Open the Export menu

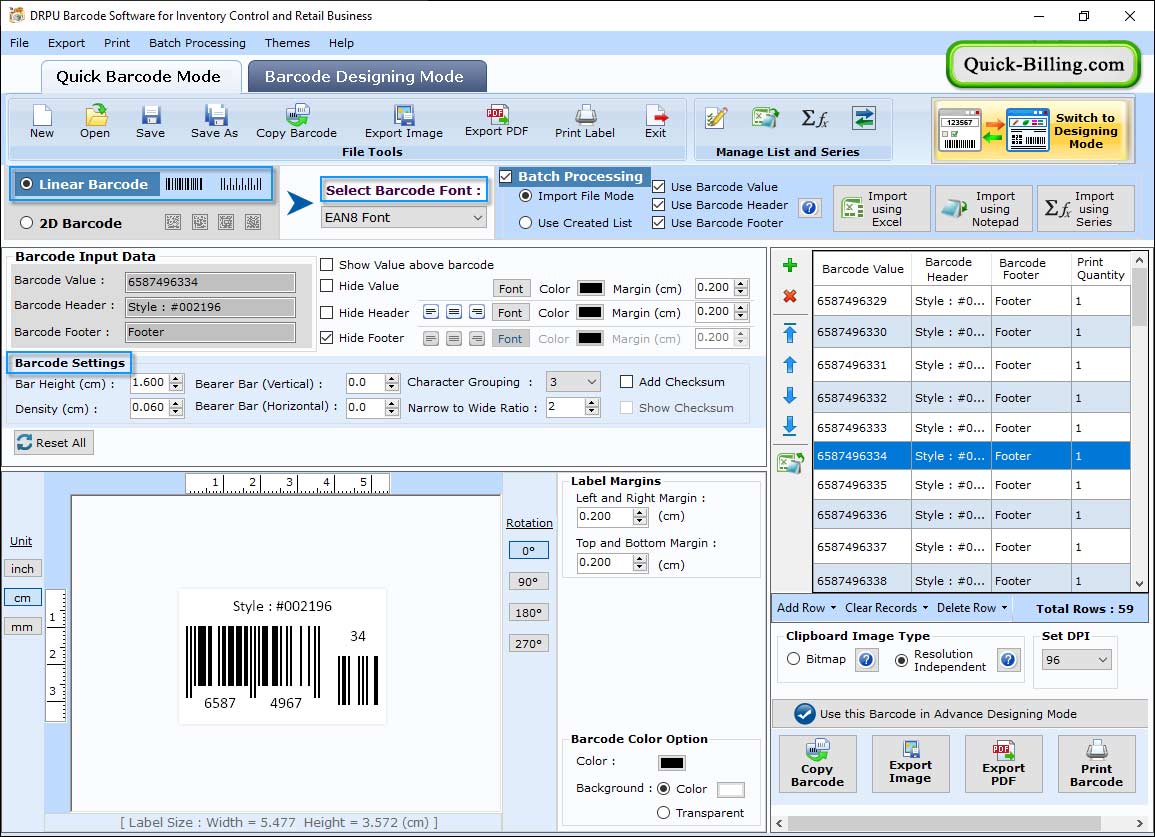[66, 43]
